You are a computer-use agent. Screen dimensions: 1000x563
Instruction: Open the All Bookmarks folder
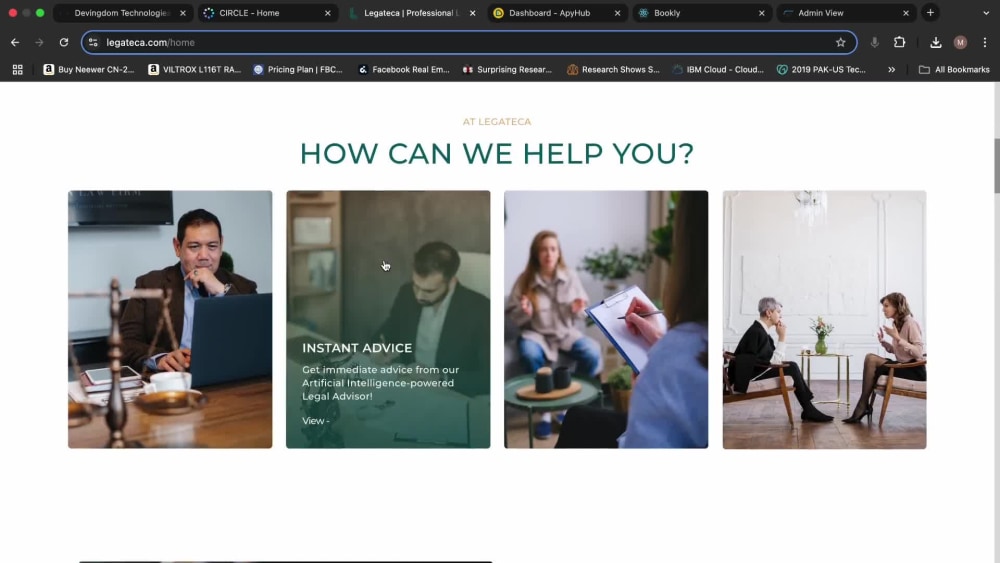tap(954, 69)
